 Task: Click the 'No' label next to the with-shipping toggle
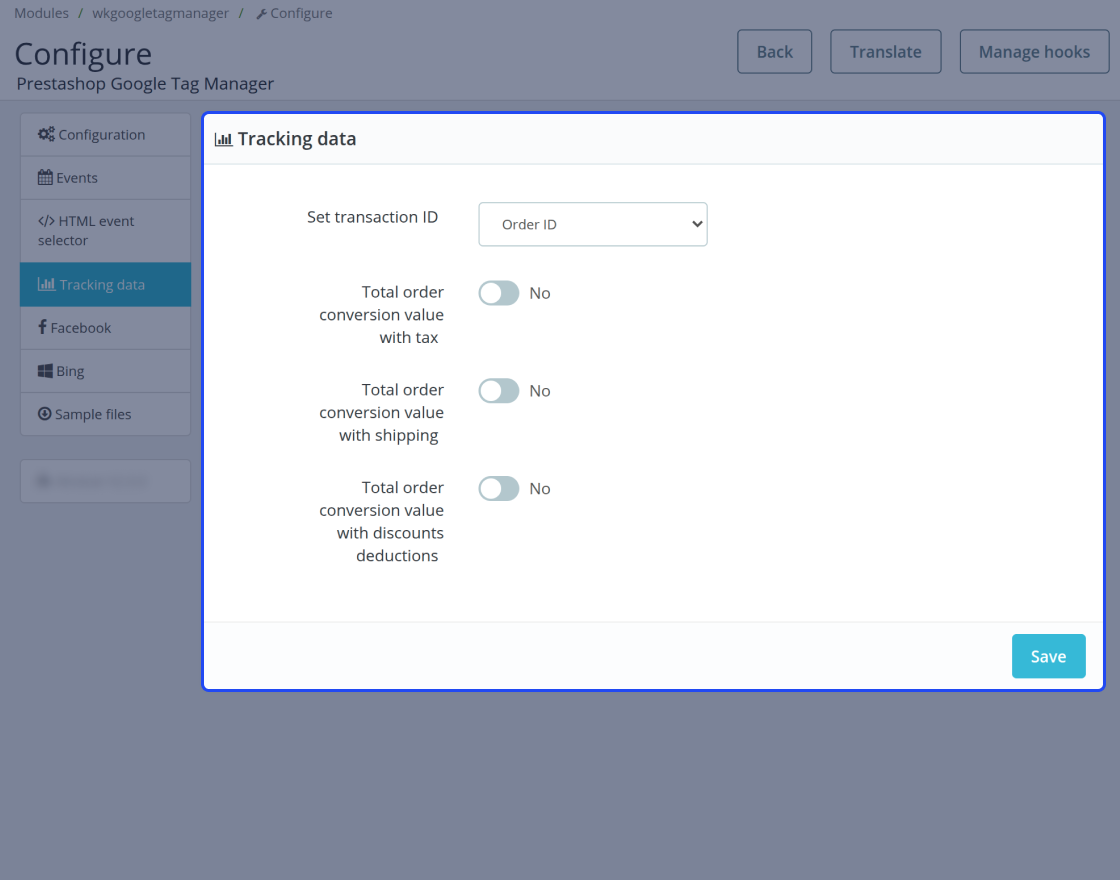tap(540, 391)
